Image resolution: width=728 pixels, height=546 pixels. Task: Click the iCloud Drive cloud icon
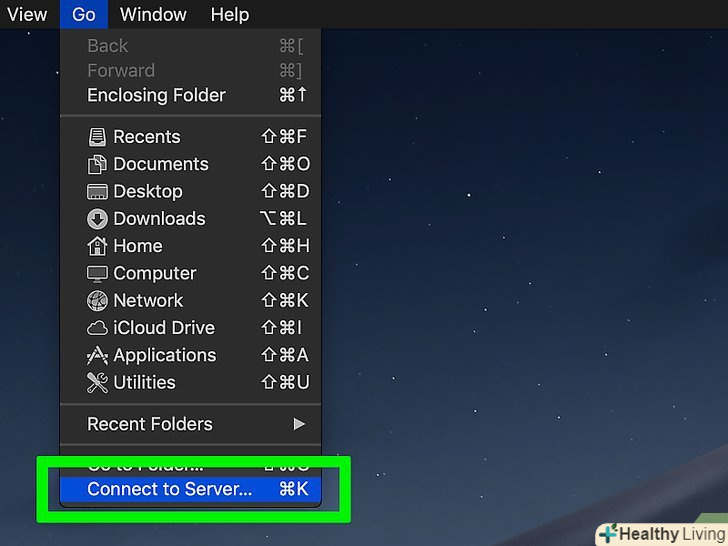(97, 328)
